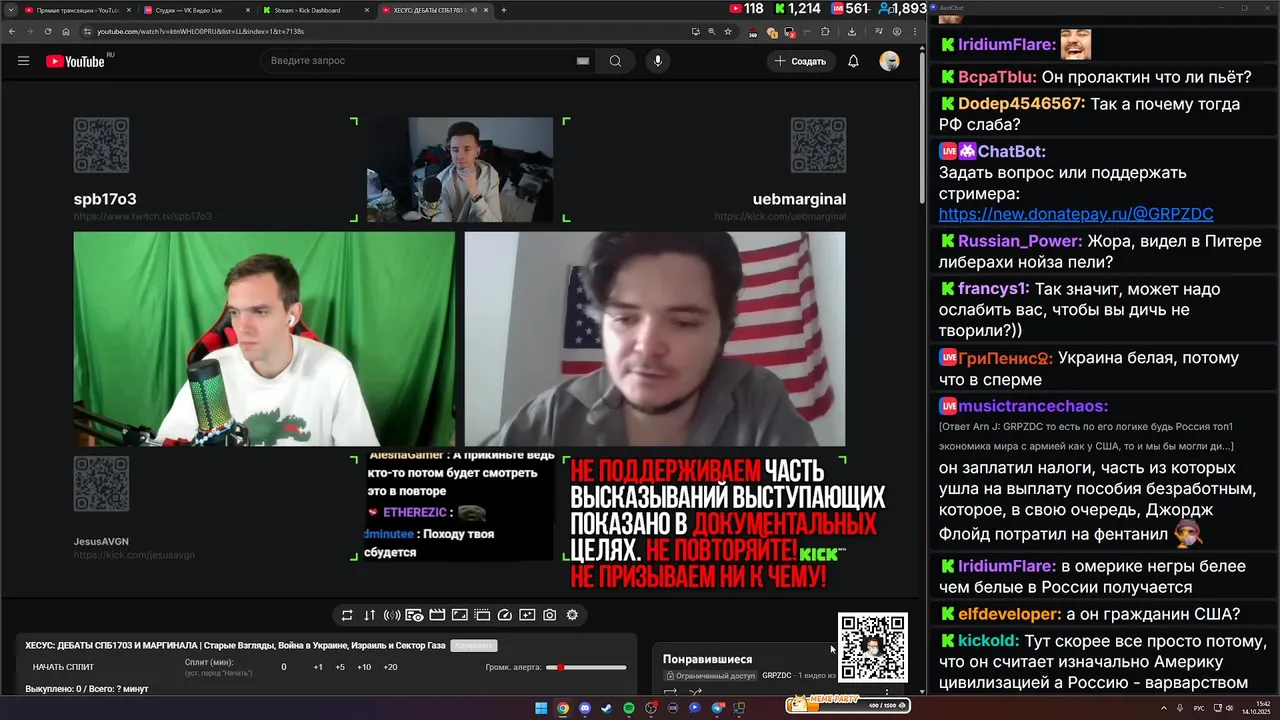The height and width of the screenshot is (720, 1280).
Task: Click the up-down arrows icon in player toolbar
Action: click(x=369, y=615)
